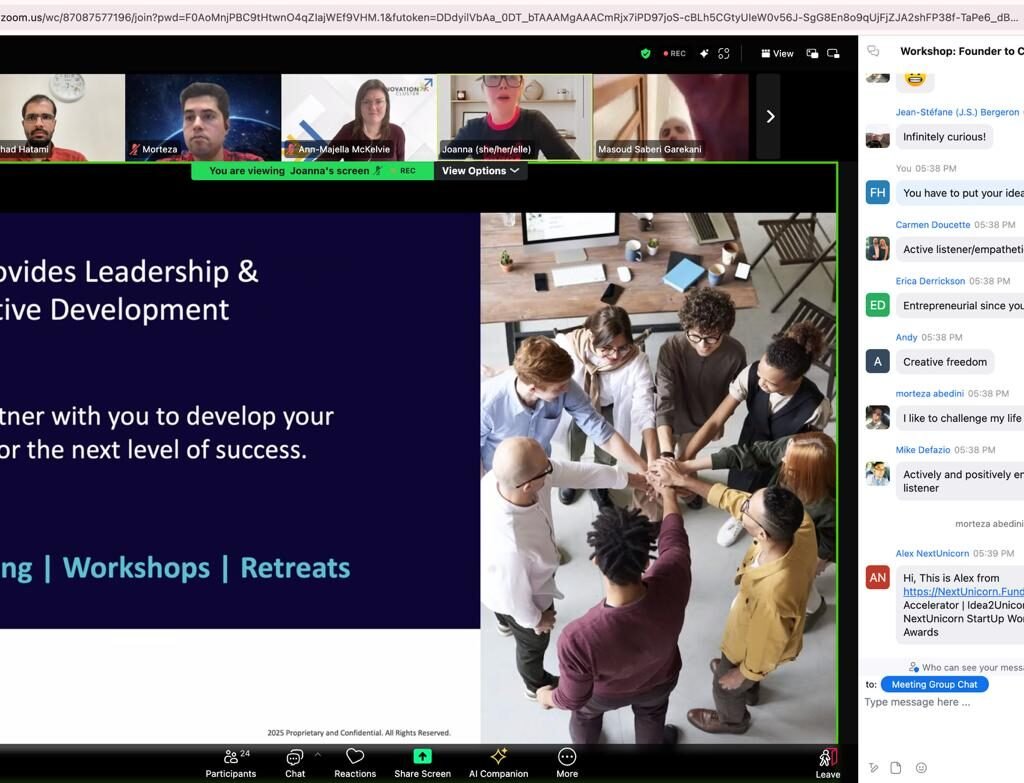The image size is (1024, 783).
Task: Open AI Companion from the bottom toolbar
Action: [x=498, y=757]
